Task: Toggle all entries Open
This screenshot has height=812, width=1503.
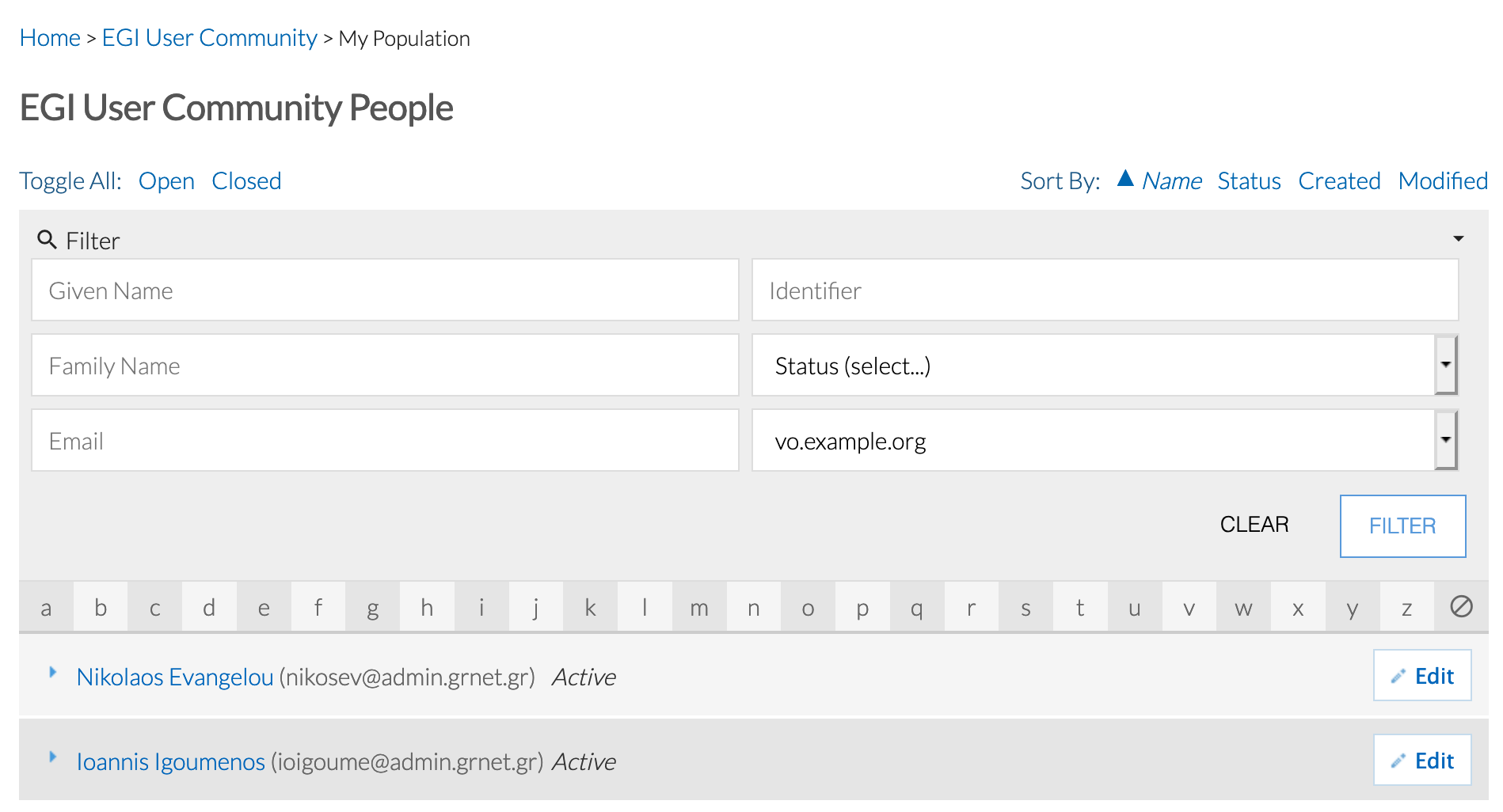Action: (x=166, y=181)
